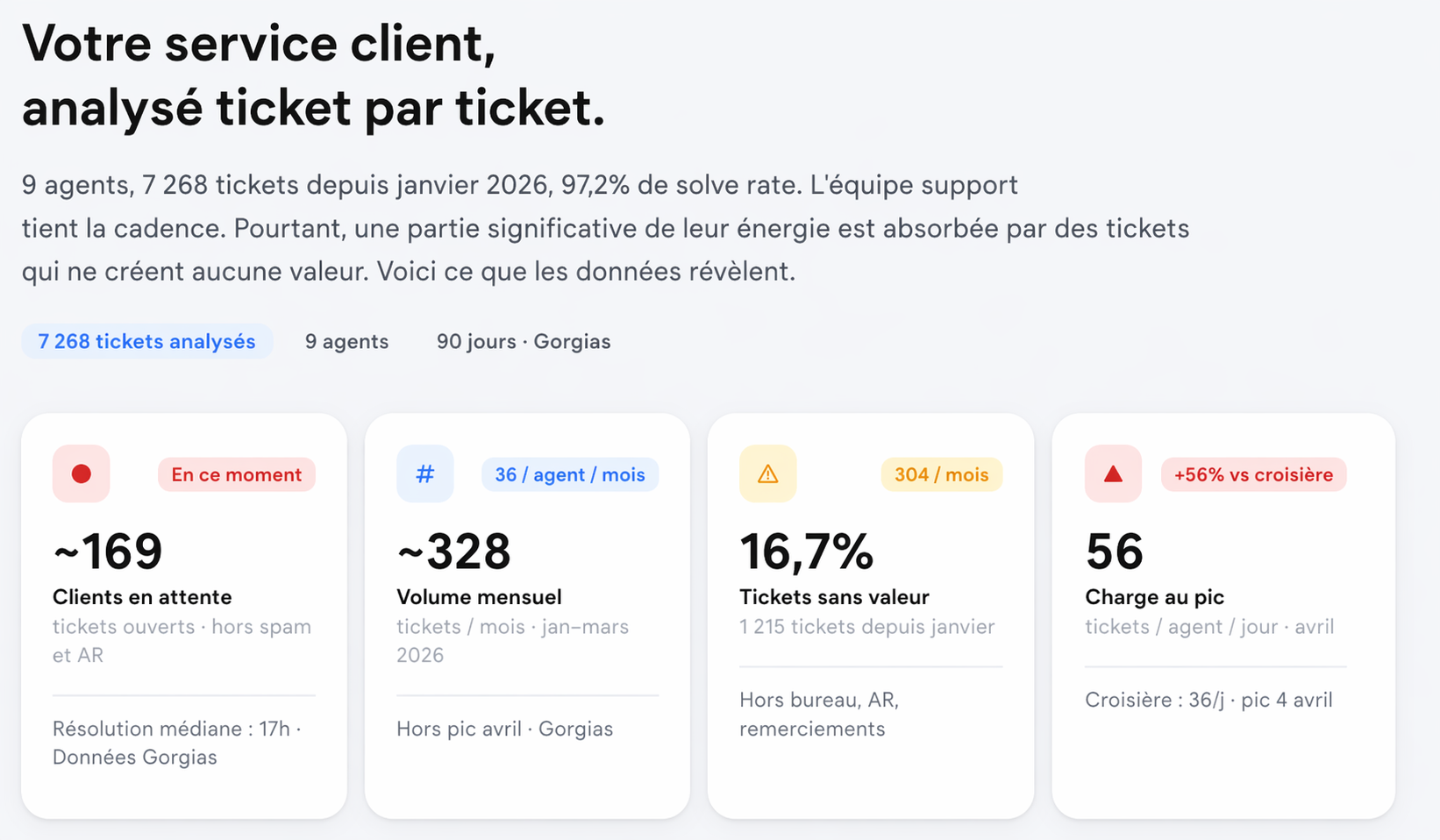Click the warning triangle icon on Tickets sans valeur card

pos(767,473)
